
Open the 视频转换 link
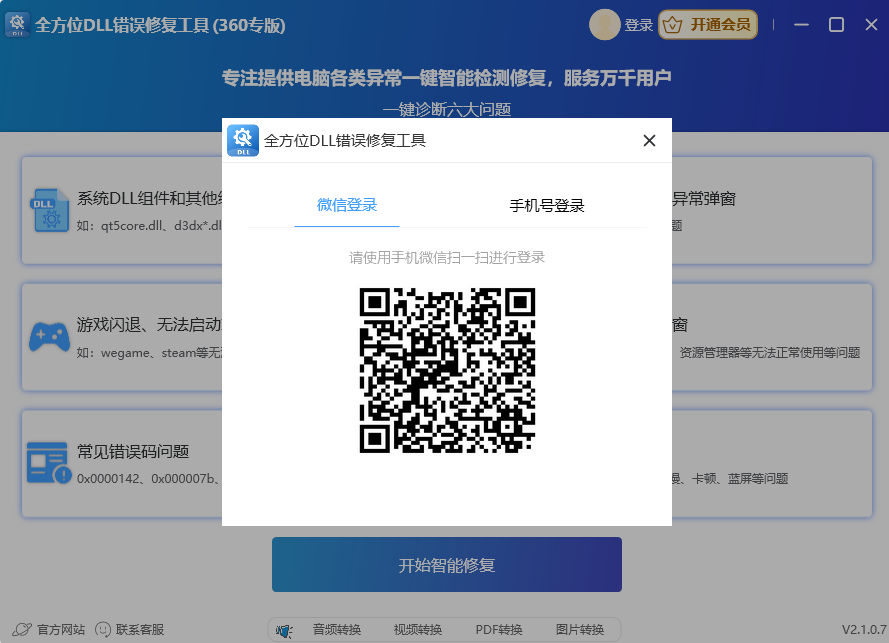pyautogui.click(x=418, y=630)
